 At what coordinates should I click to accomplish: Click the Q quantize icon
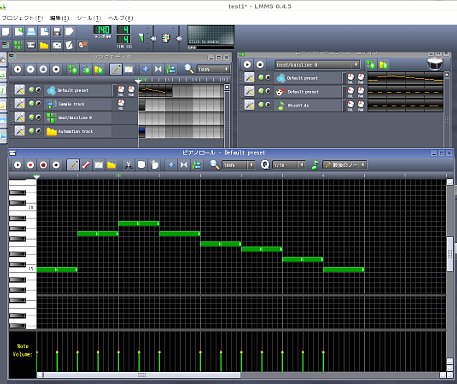(265, 165)
